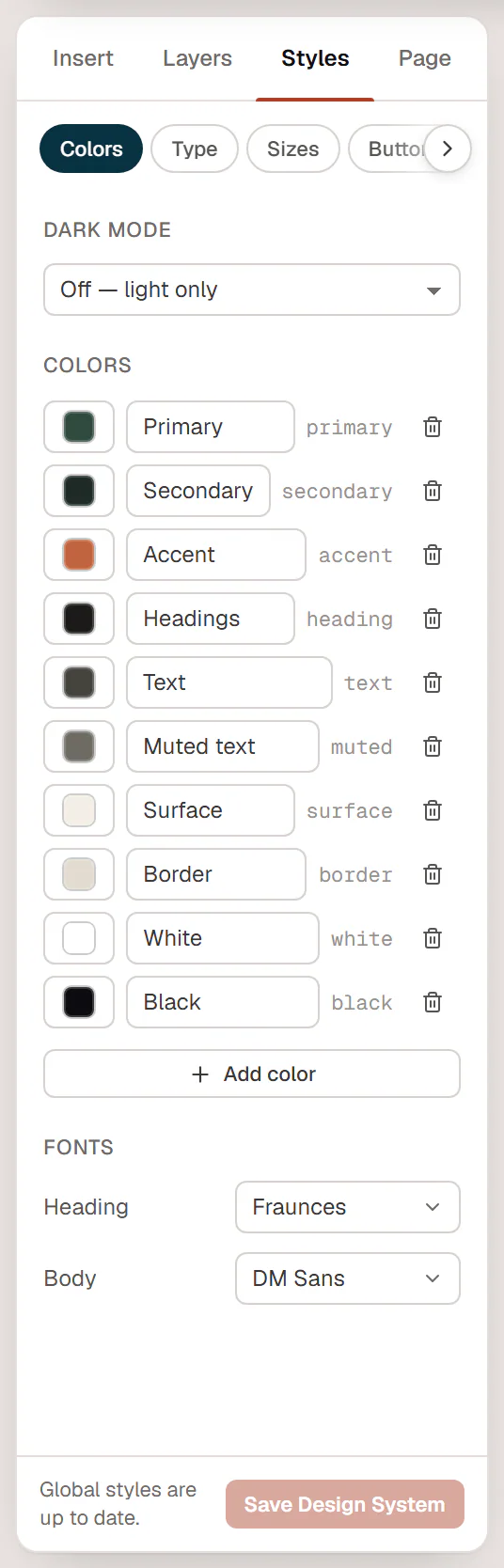The width and height of the screenshot is (504, 1568).
Task: Delete the Secondary color with trash icon
Action: tap(433, 491)
